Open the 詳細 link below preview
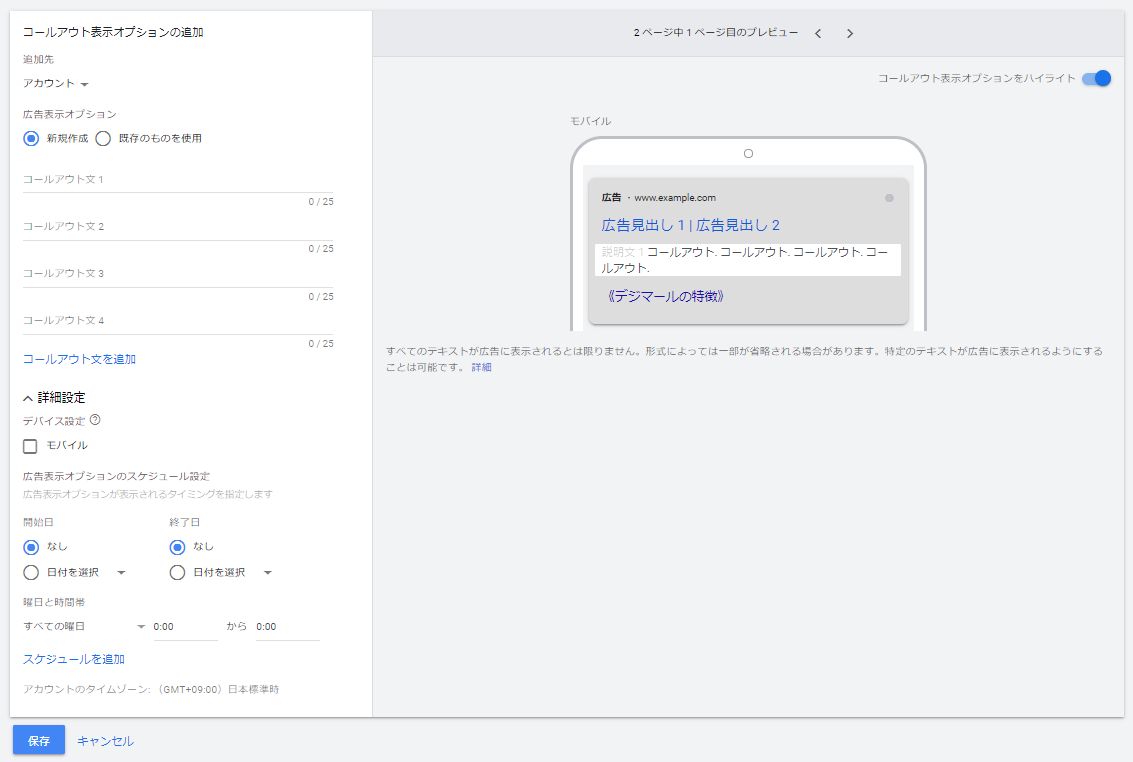 point(481,367)
